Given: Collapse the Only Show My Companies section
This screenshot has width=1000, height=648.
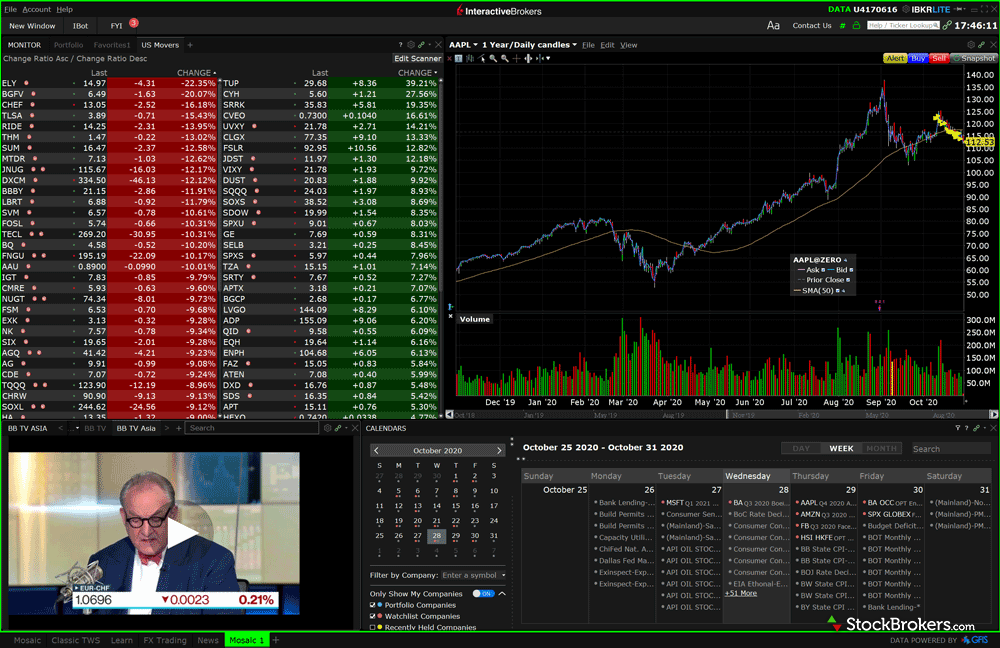Looking at the screenshot, I should [x=503, y=593].
